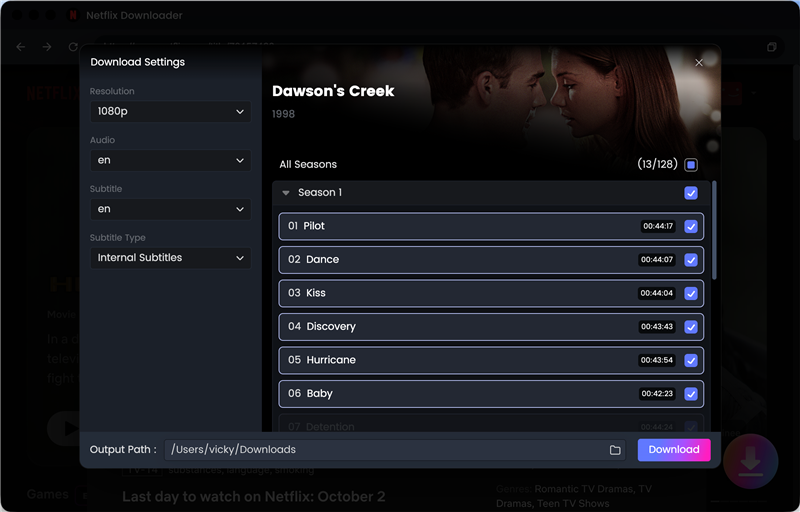Viewport: 800px width, 512px height.
Task: Toggle the All Seasons select-all checkbox
Action: (x=691, y=165)
